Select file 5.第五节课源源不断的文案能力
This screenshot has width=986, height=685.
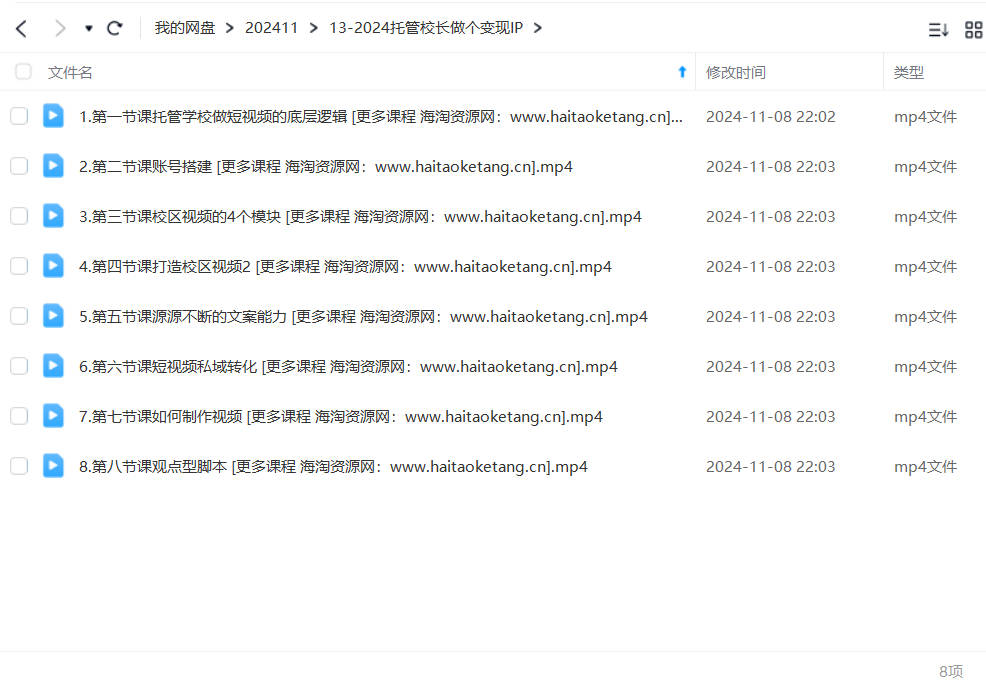[363, 316]
